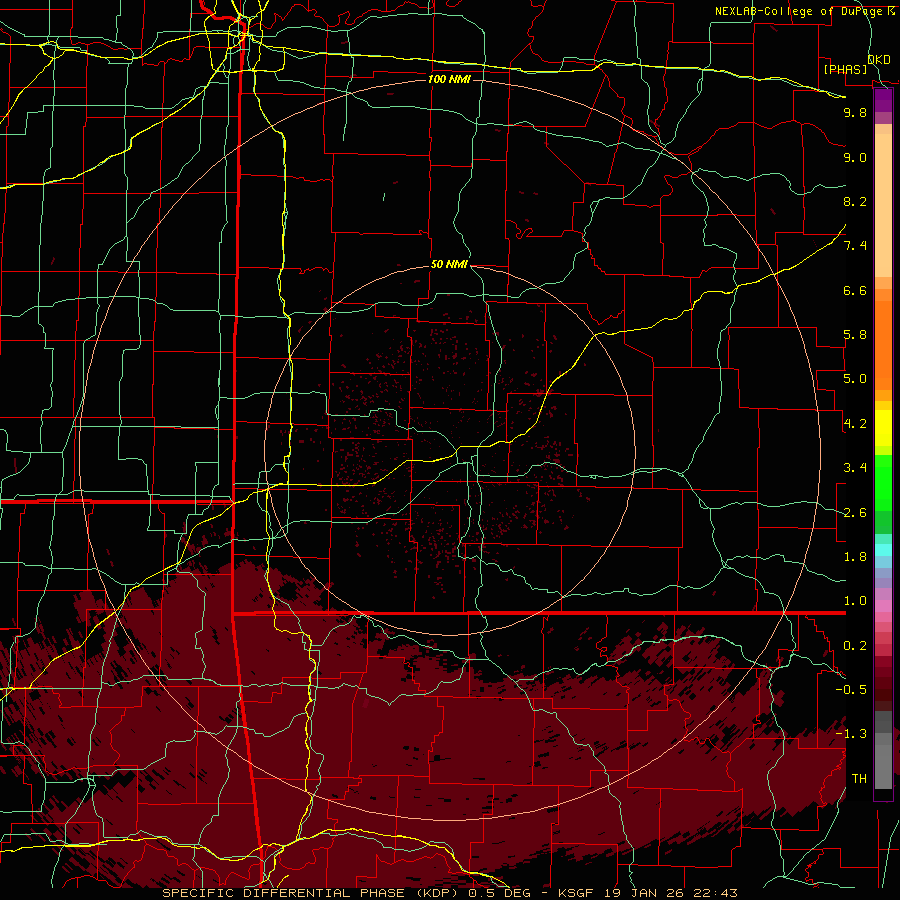Click the cyan swatch in color bar
The image size is (900, 900).
883,550
